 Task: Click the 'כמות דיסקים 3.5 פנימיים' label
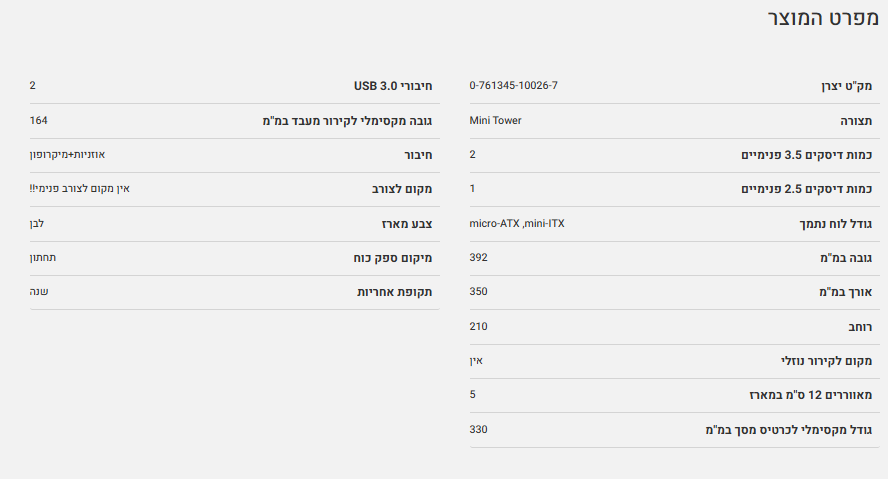click(x=806, y=155)
